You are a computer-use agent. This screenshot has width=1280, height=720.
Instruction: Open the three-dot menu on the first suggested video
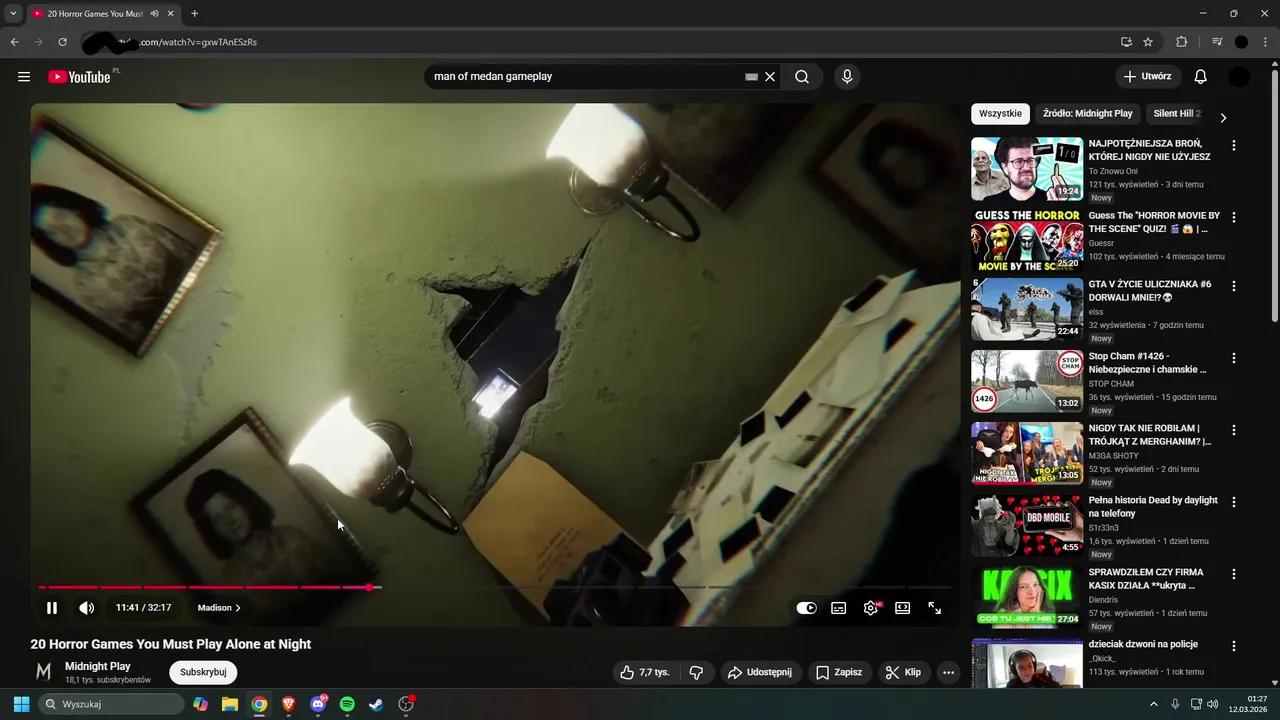tap(1234, 146)
